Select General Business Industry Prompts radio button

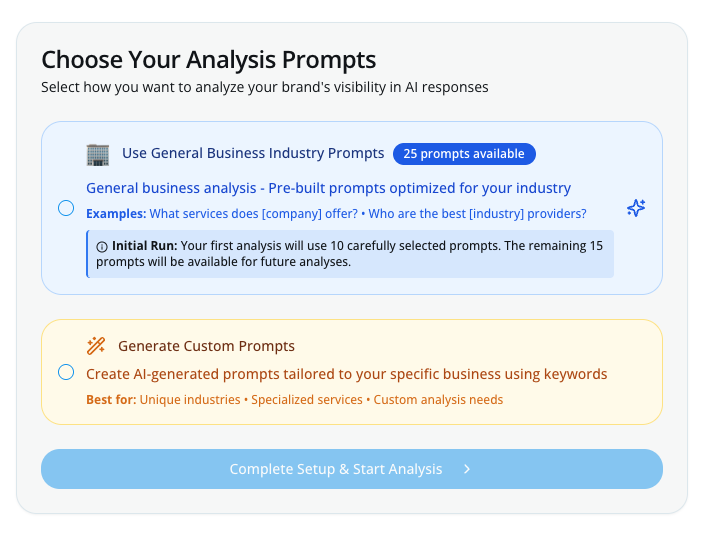click(66, 208)
